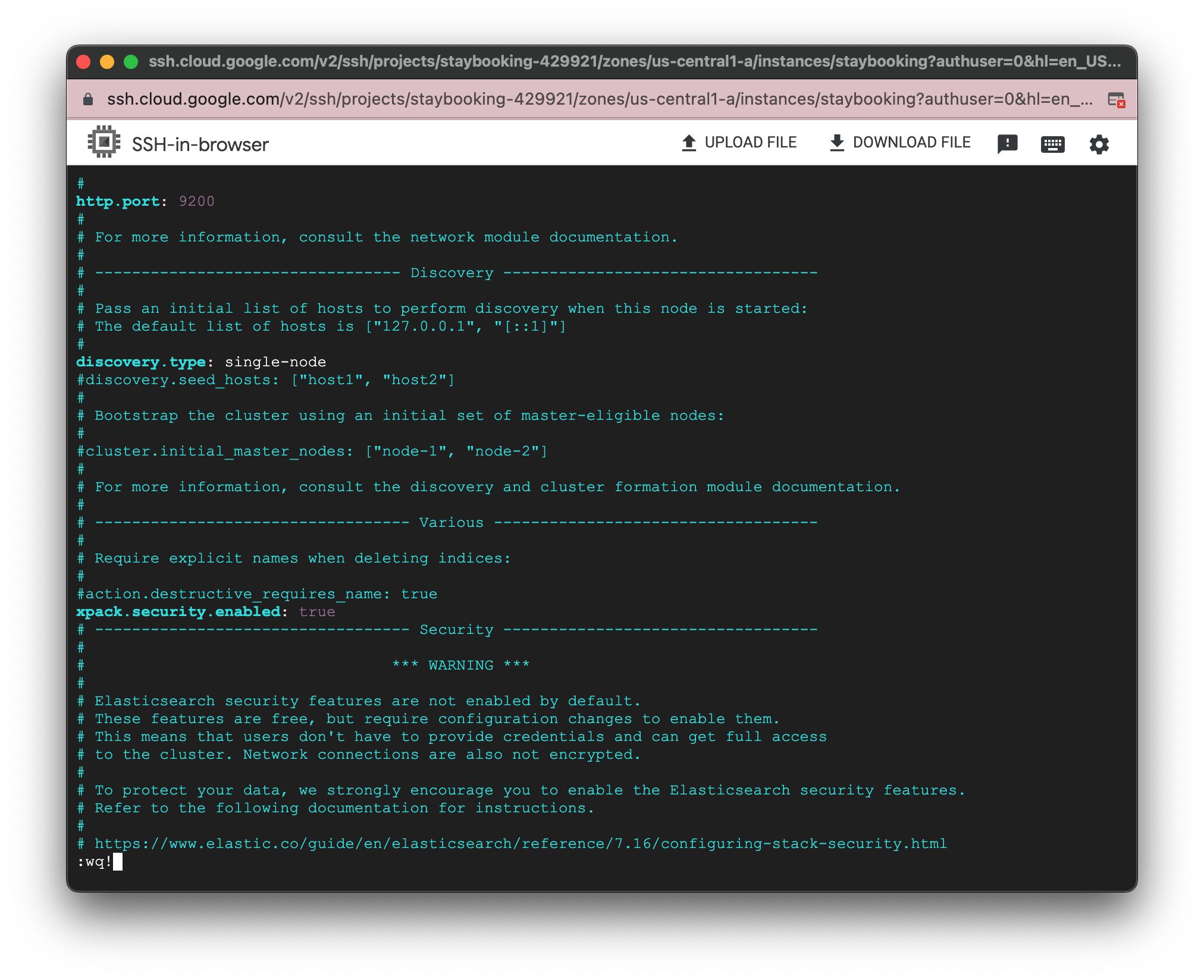Open SSH session settings with gear icon

click(1099, 143)
